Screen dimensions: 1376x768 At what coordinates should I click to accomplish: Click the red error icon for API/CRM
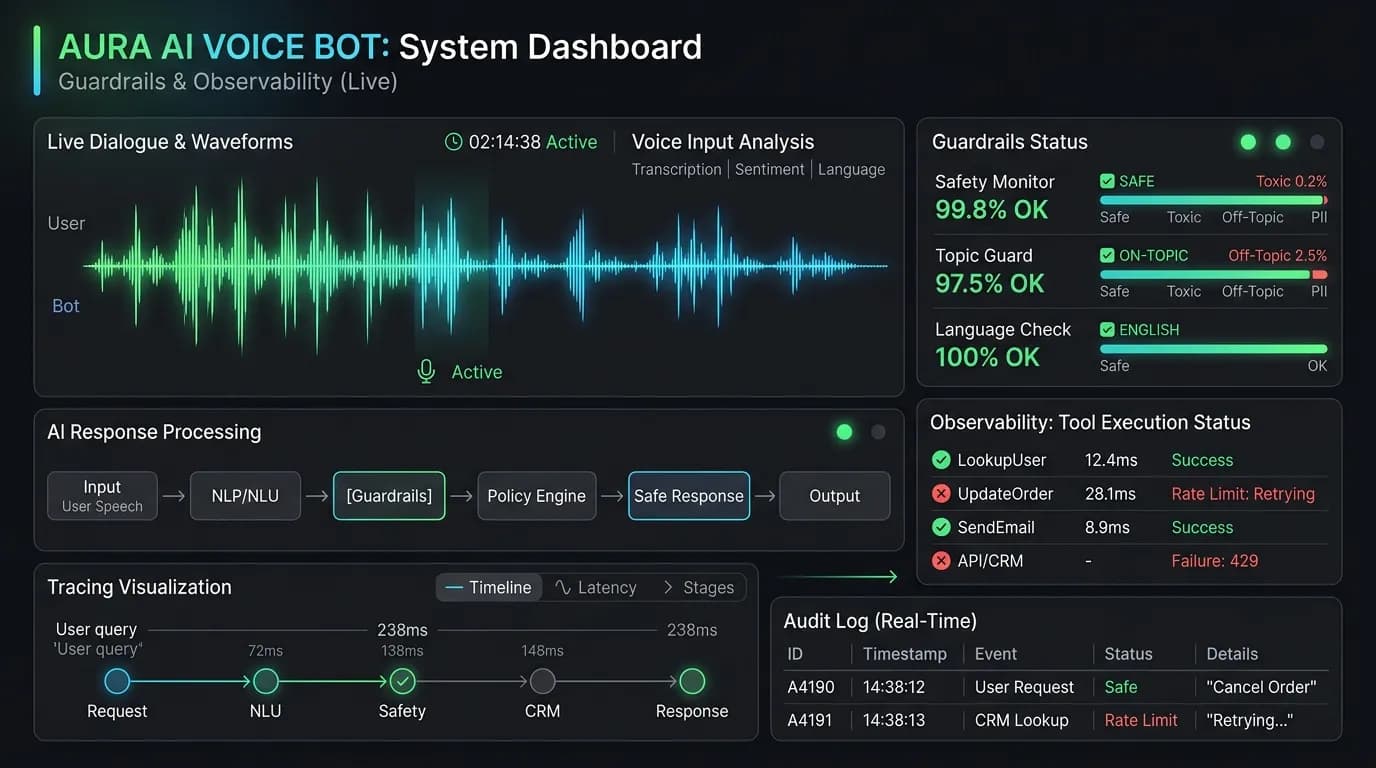coord(941,561)
